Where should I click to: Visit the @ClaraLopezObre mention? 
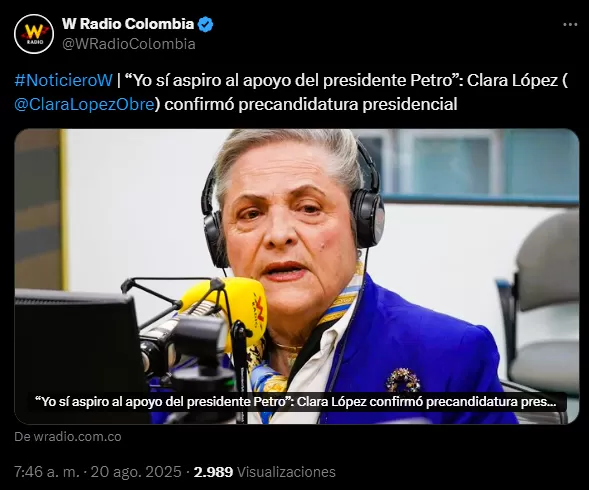tap(85, 104)
